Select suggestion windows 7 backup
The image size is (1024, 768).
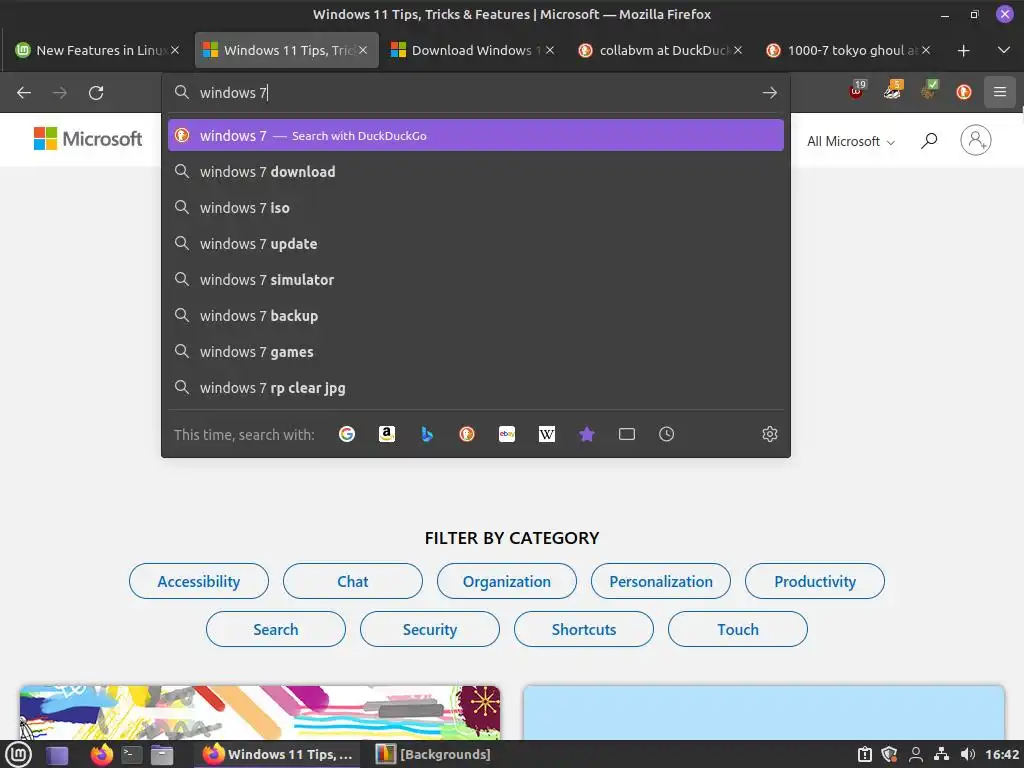475,315
